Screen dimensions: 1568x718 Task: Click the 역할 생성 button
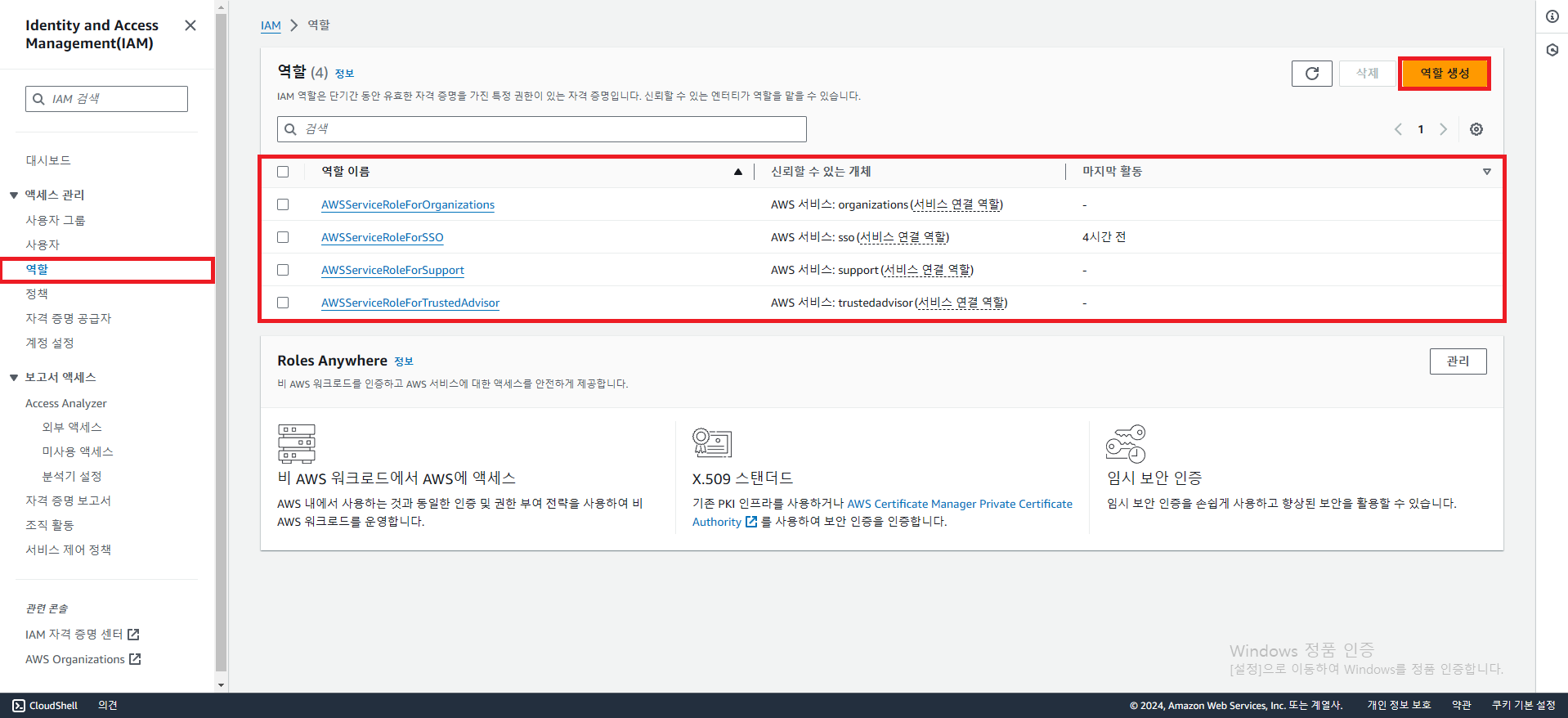[1445, 74]
